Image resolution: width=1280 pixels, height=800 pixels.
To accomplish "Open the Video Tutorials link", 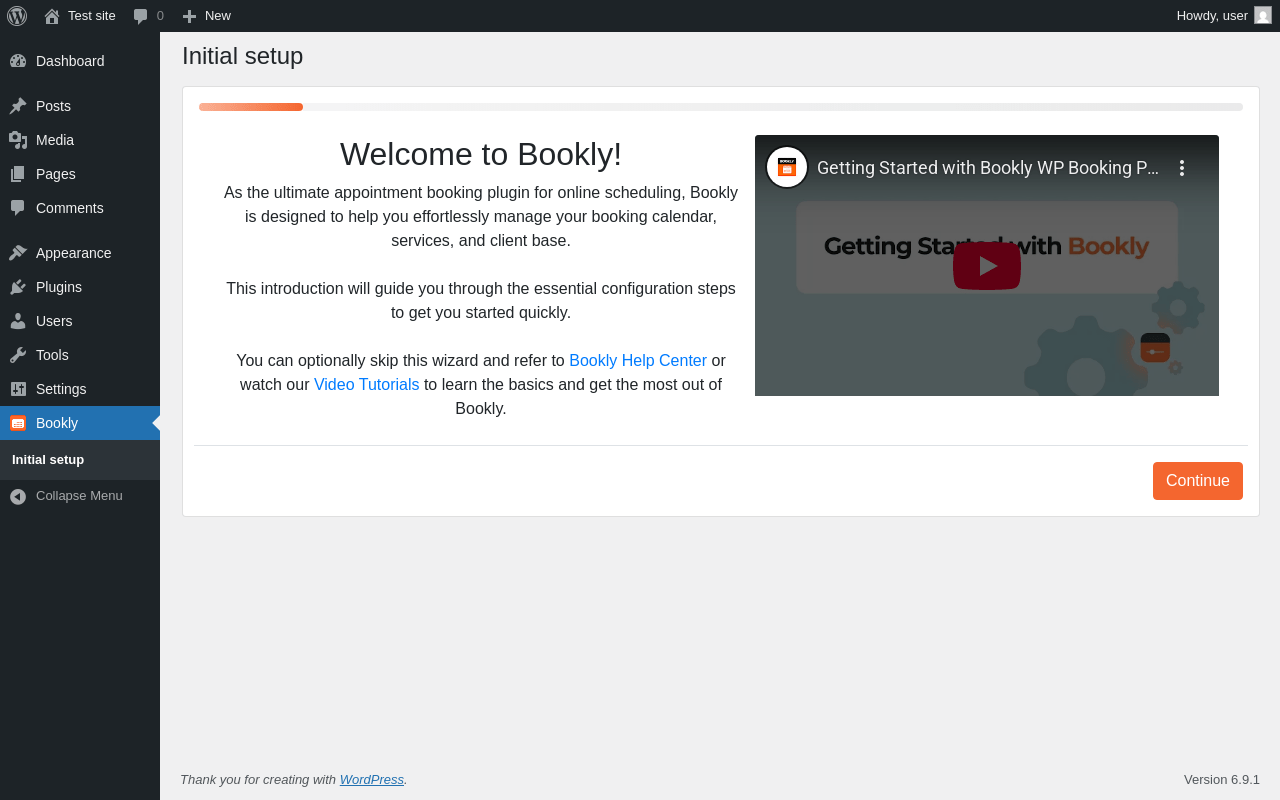I will tap(367, 385).
